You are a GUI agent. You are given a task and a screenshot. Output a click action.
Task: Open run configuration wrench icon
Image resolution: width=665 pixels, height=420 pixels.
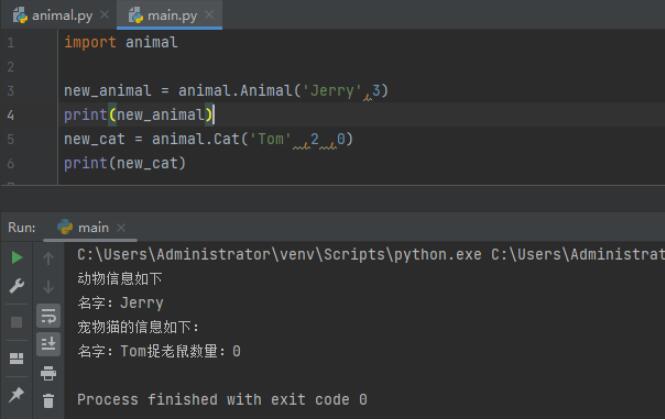point(17,287)
